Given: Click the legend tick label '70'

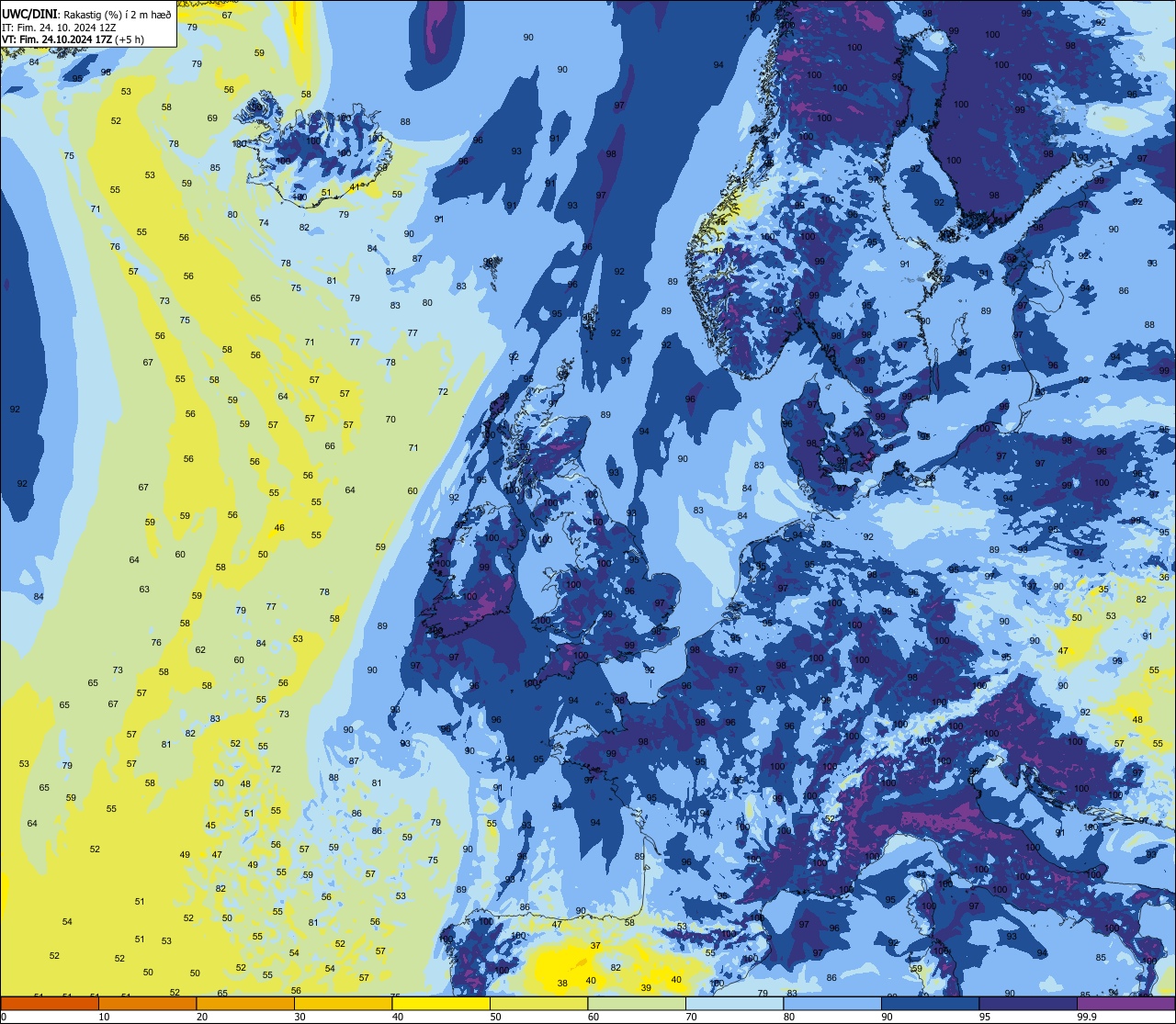Looking at the screenshot, I should pos(691,1017).
